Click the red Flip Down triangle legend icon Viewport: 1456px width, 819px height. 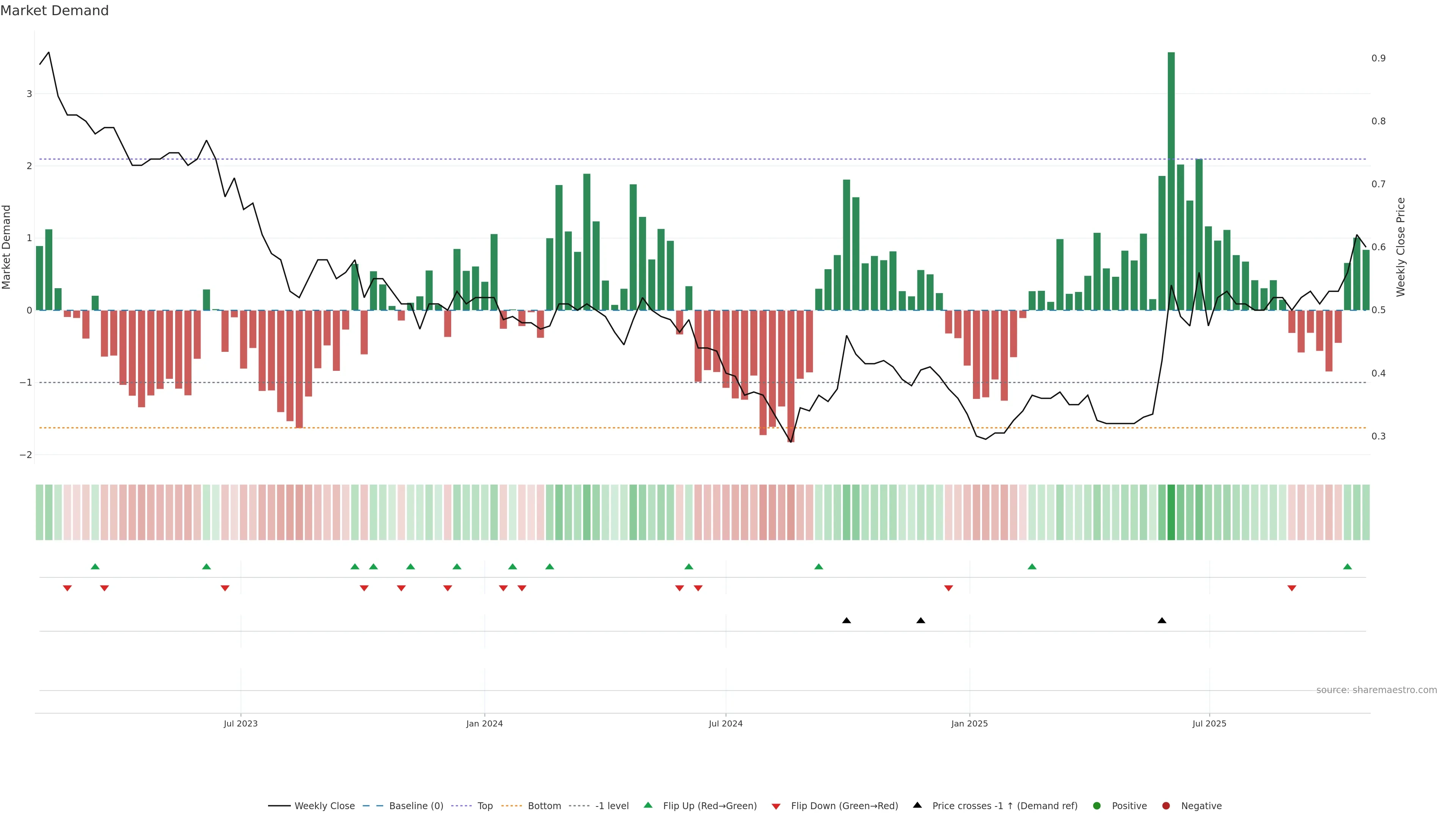tap(776, 806)
